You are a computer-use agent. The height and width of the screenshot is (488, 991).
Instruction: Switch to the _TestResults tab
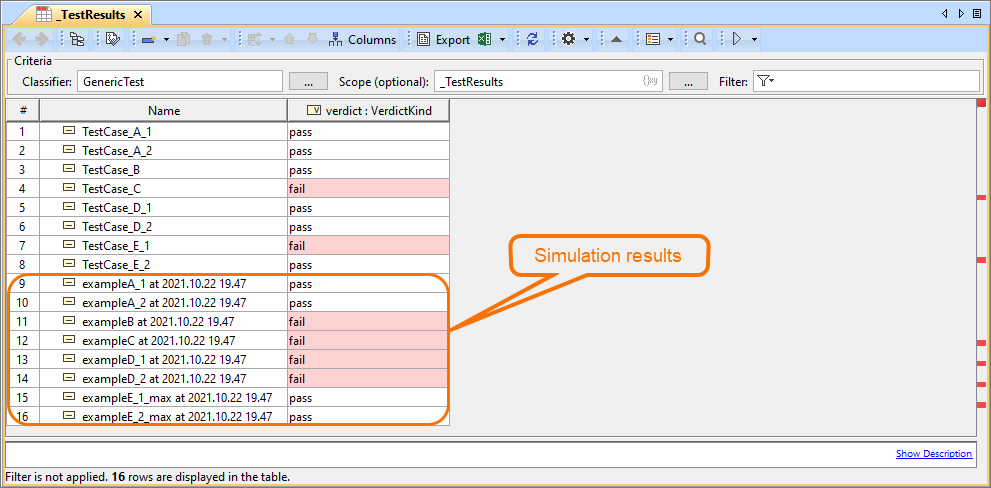point(89,14)
